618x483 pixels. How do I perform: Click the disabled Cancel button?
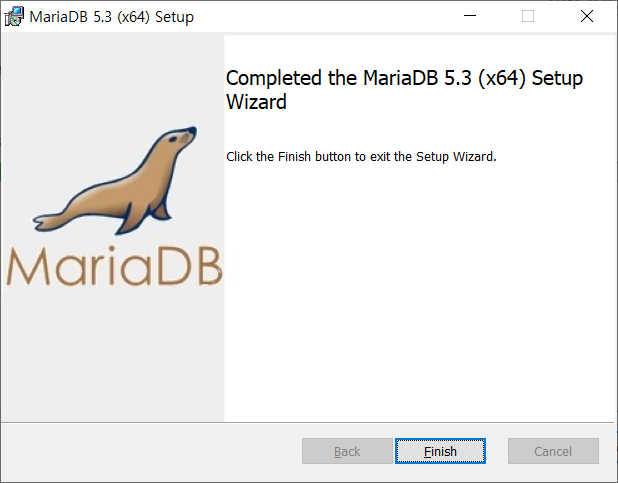[553, 451]
